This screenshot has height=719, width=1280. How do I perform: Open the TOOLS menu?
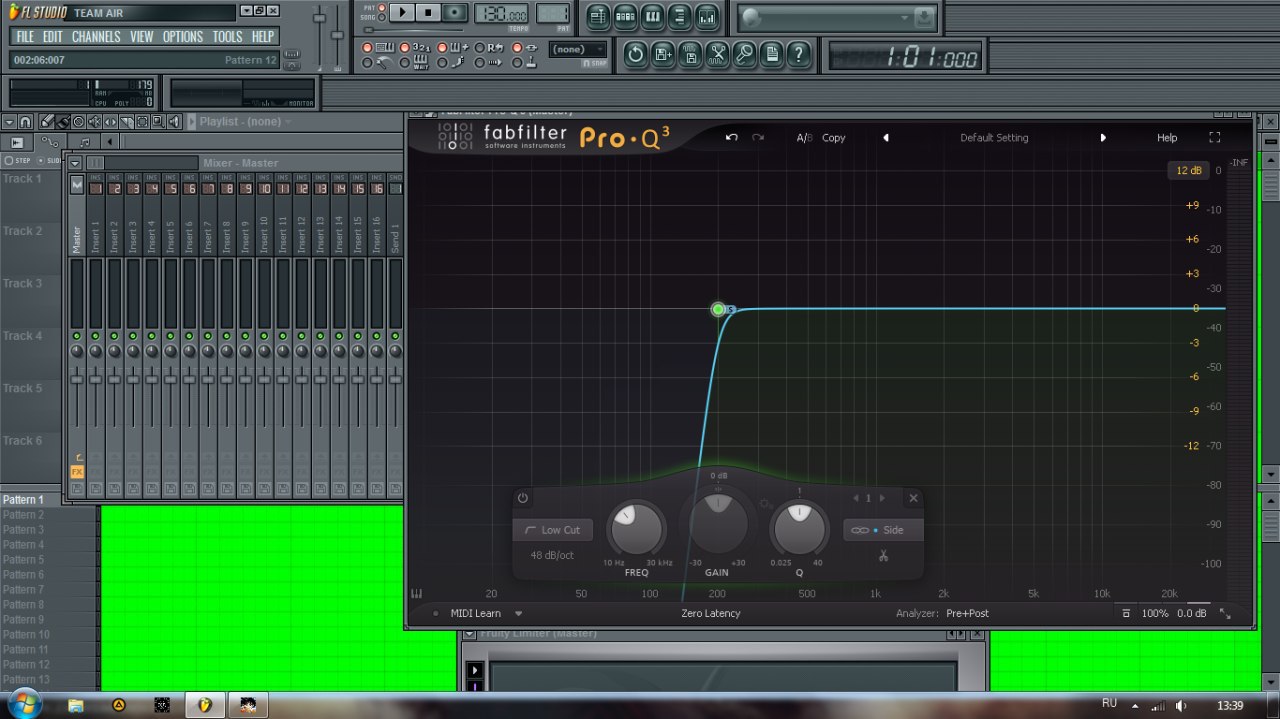pyautogui.click(x=227, y=37)
